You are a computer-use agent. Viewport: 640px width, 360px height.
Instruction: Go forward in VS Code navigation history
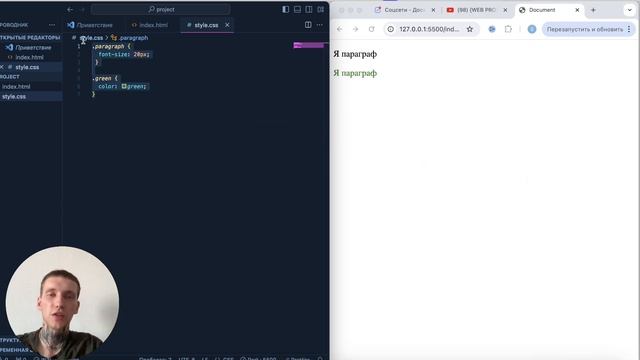(82, 9)
